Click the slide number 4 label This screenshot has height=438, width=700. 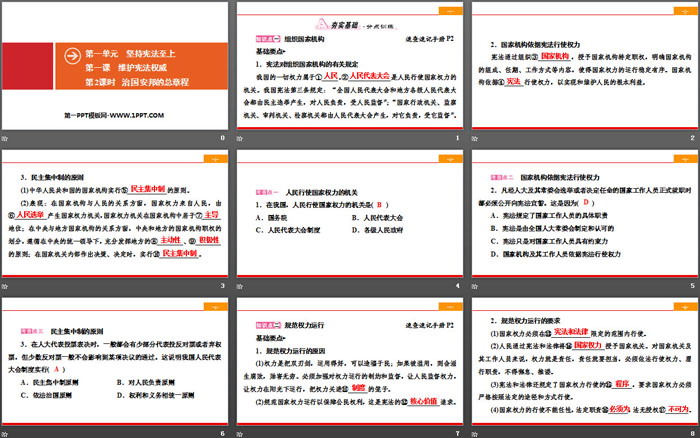(458, 286)
